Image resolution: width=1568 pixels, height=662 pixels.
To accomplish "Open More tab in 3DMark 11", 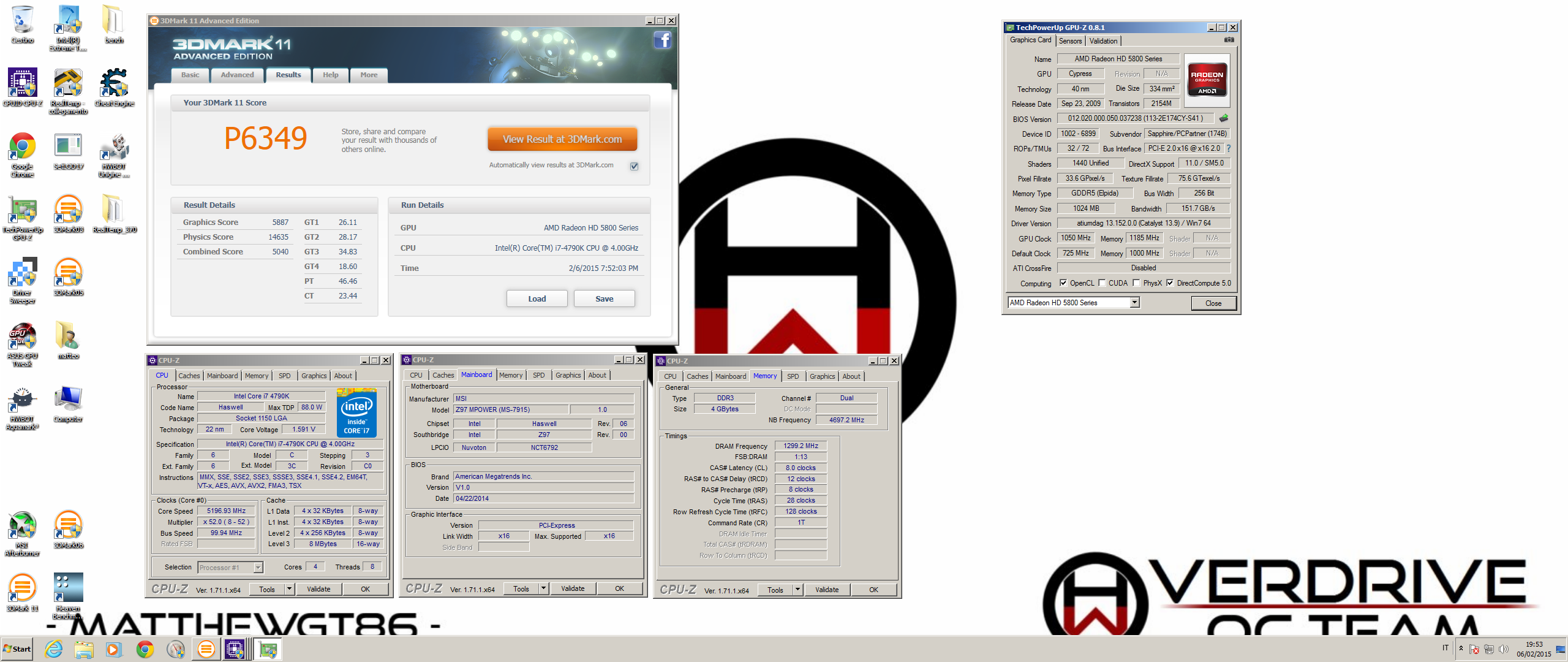I will pyautogui.click(x=369, y=75).
